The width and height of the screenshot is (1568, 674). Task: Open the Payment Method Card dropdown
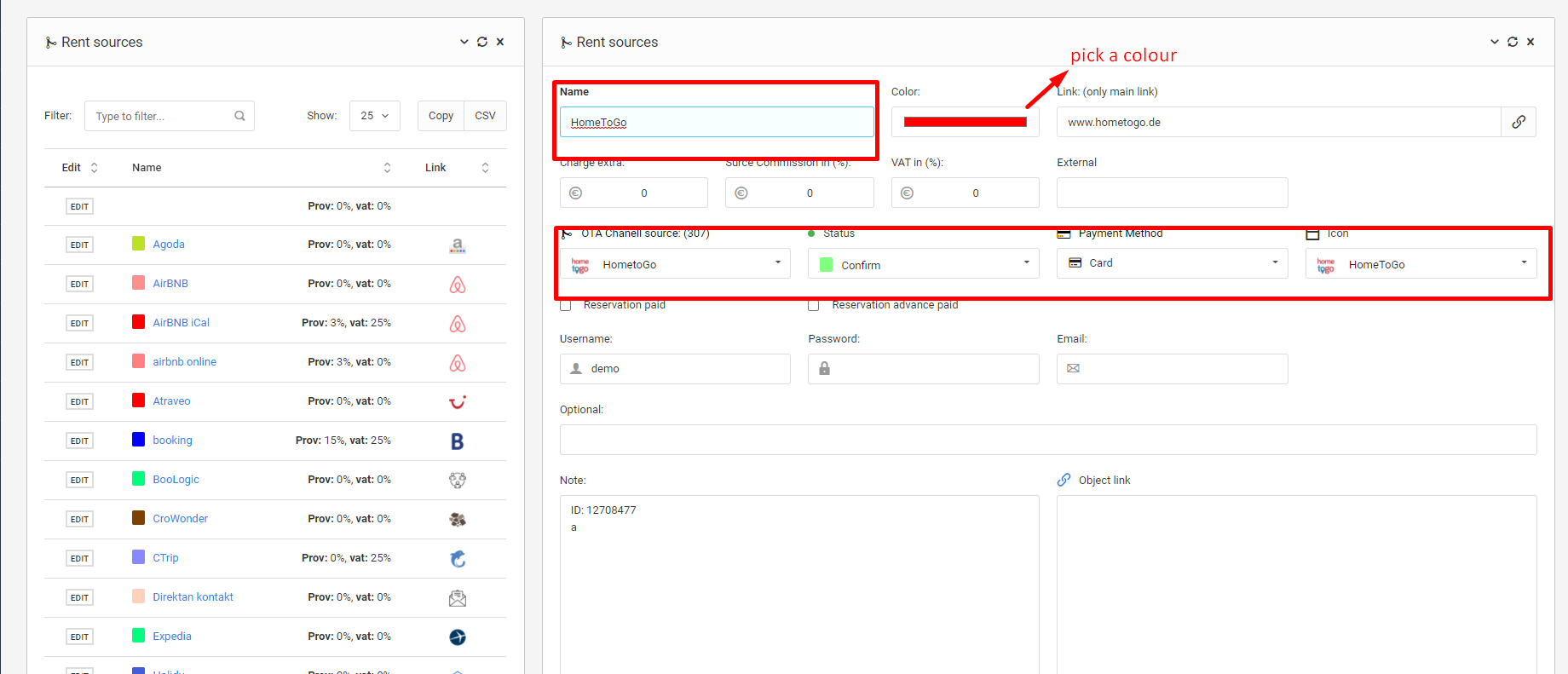click(1172, 263)
